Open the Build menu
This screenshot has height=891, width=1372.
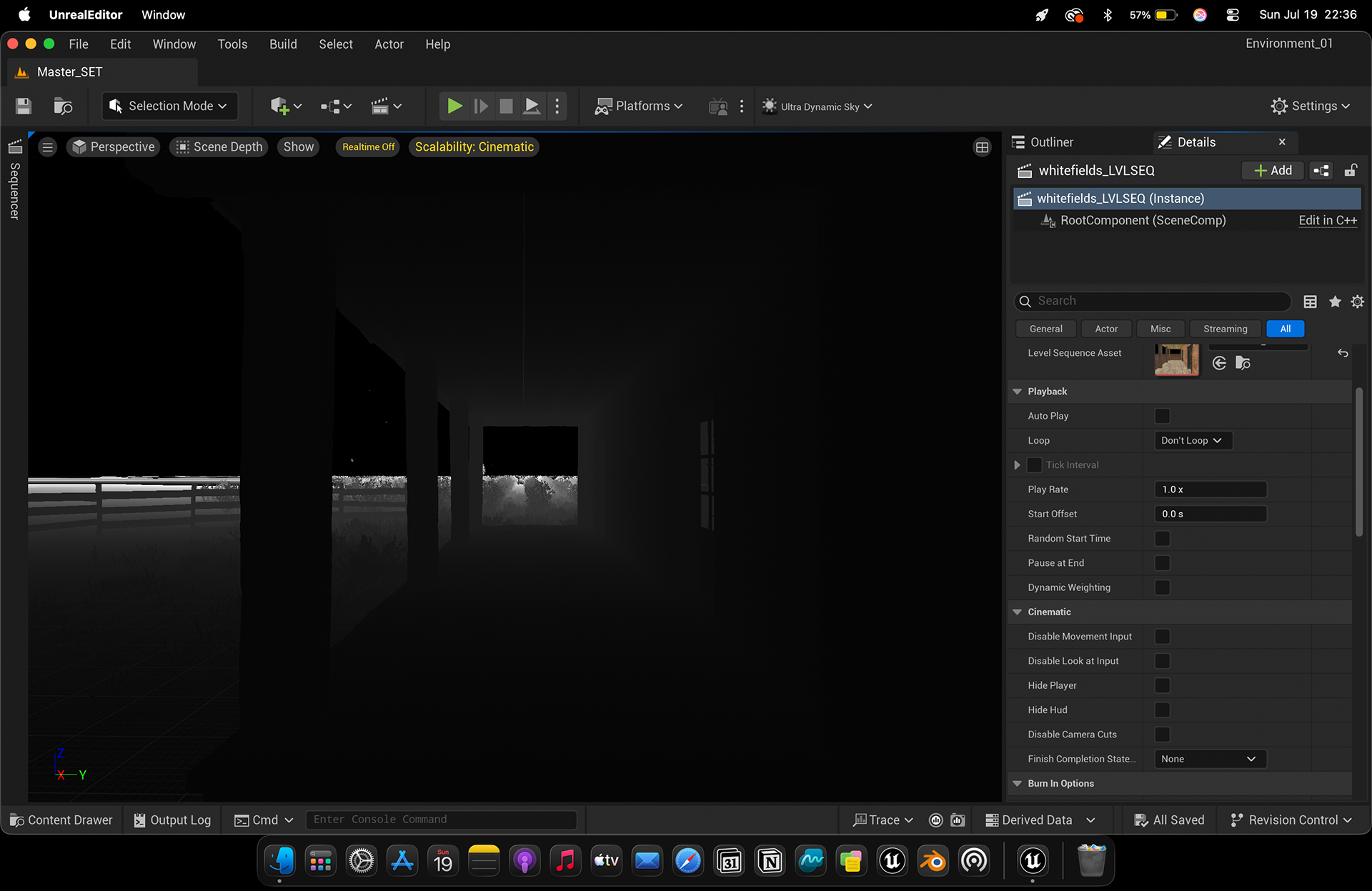[283, 44]
